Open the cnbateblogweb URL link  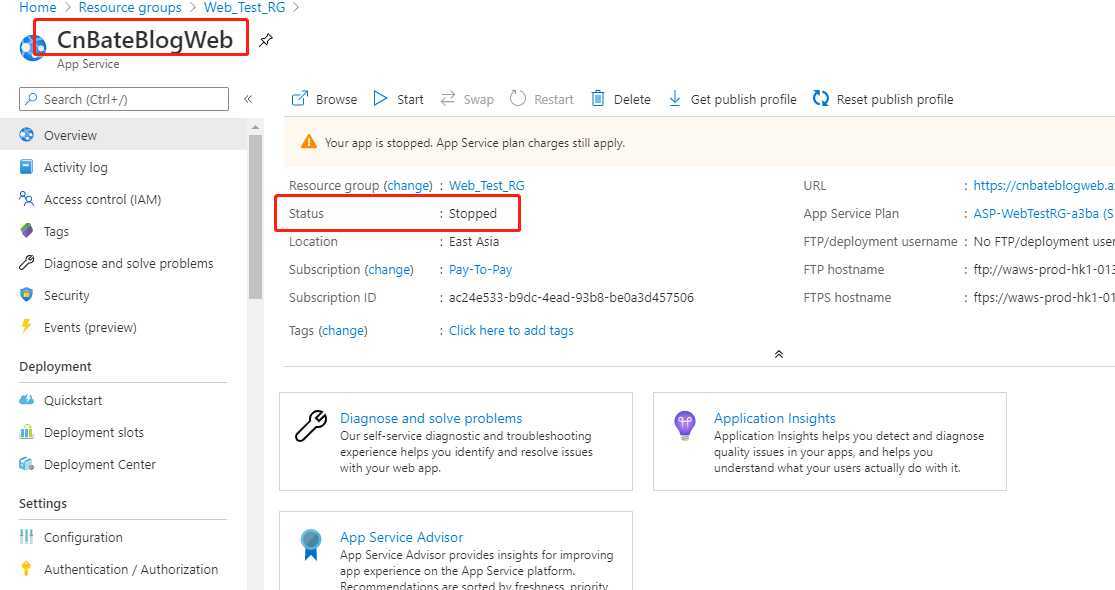(1043, 186)
